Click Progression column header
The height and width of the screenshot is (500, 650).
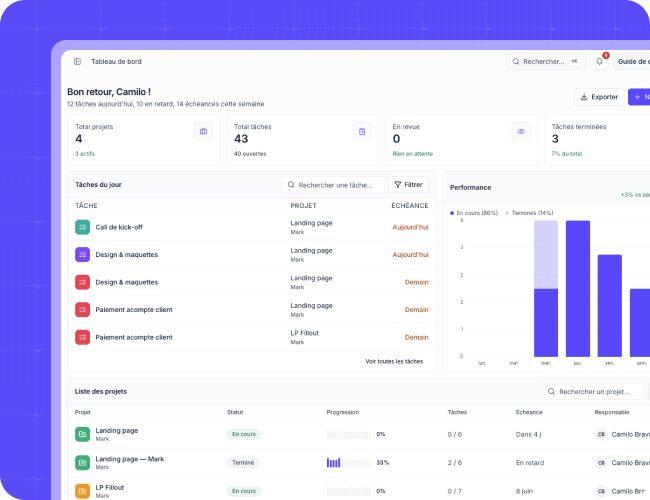(343, 412)
